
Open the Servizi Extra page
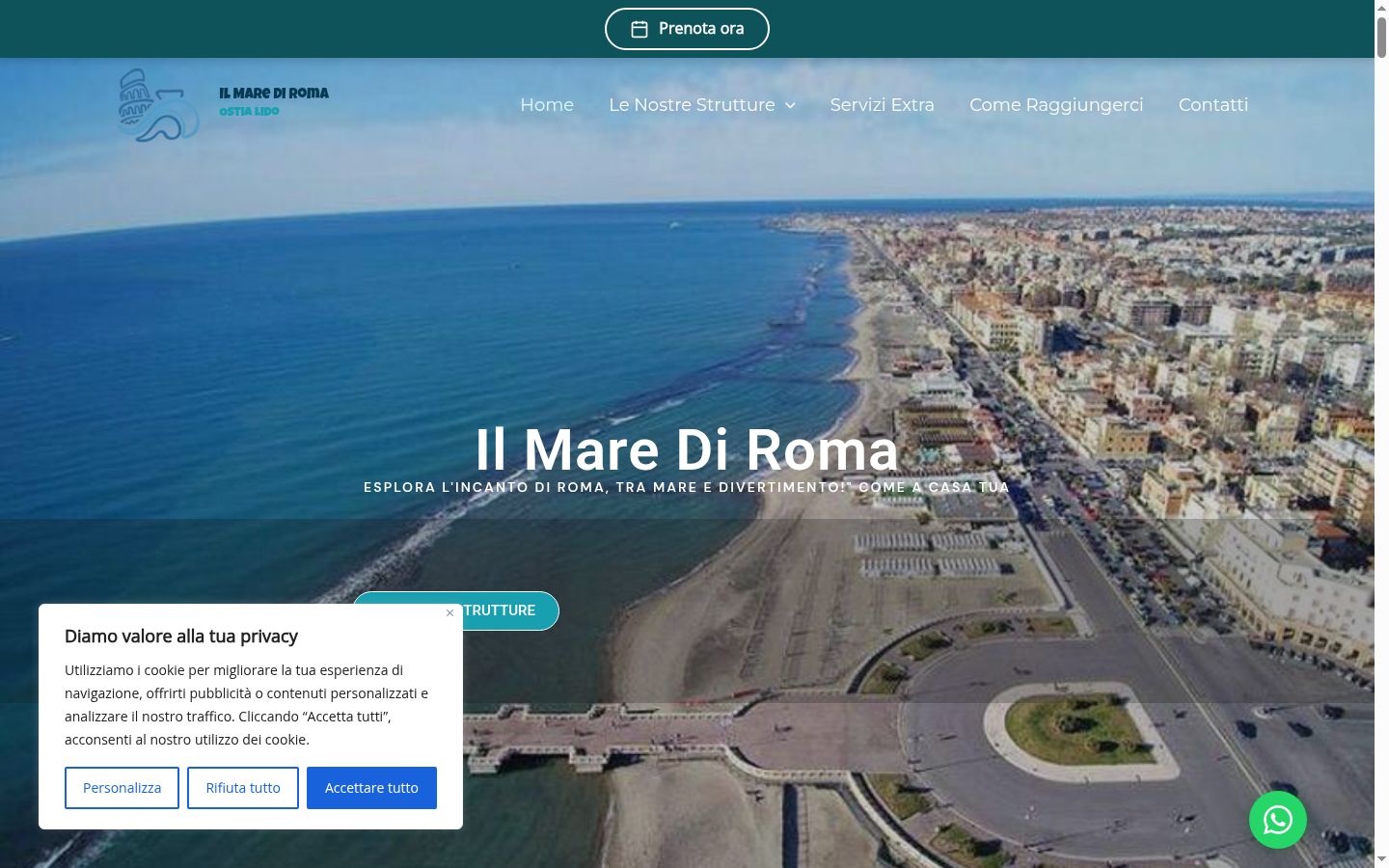click(882, 105)
